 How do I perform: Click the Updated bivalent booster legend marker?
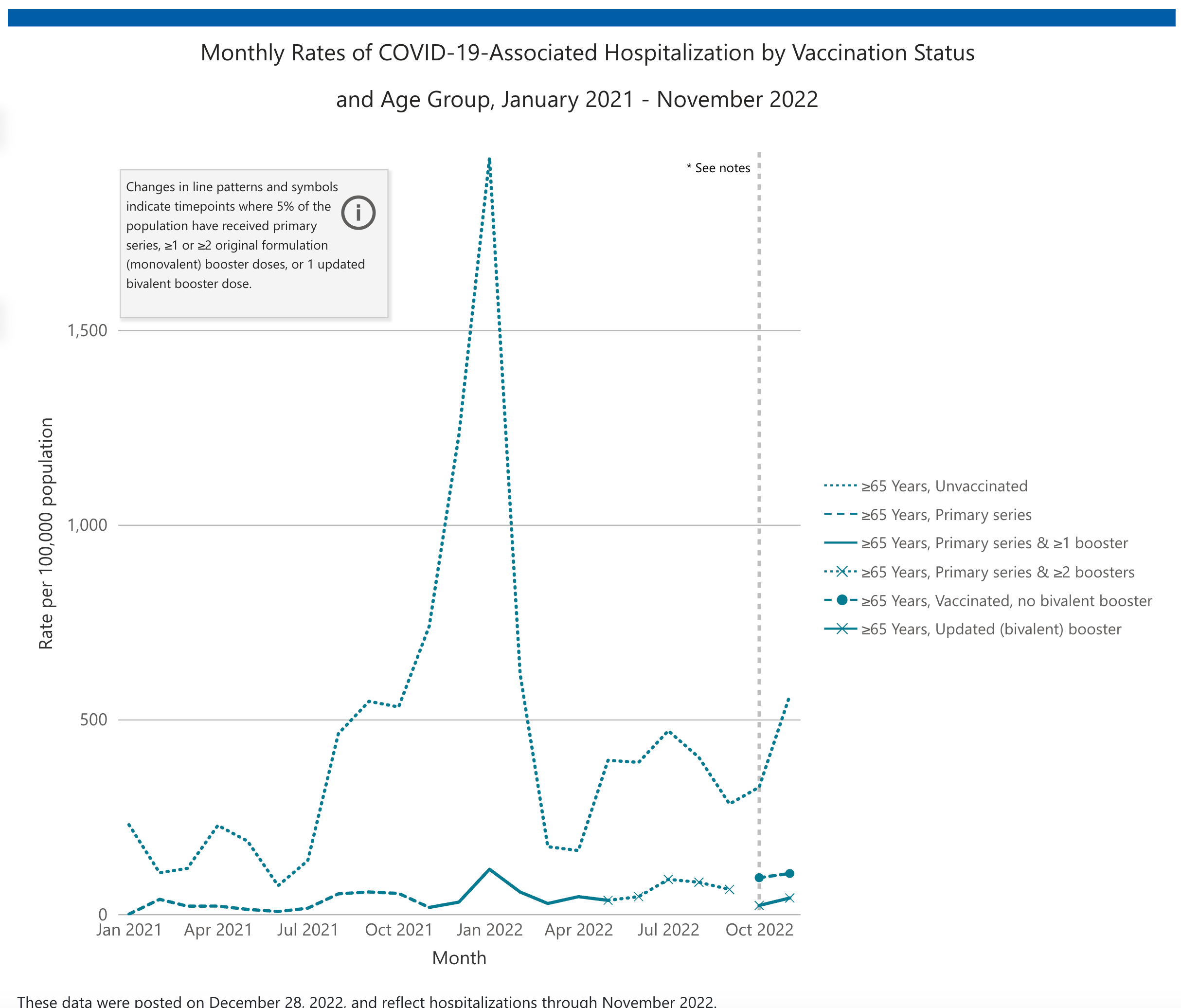[842, 630]
